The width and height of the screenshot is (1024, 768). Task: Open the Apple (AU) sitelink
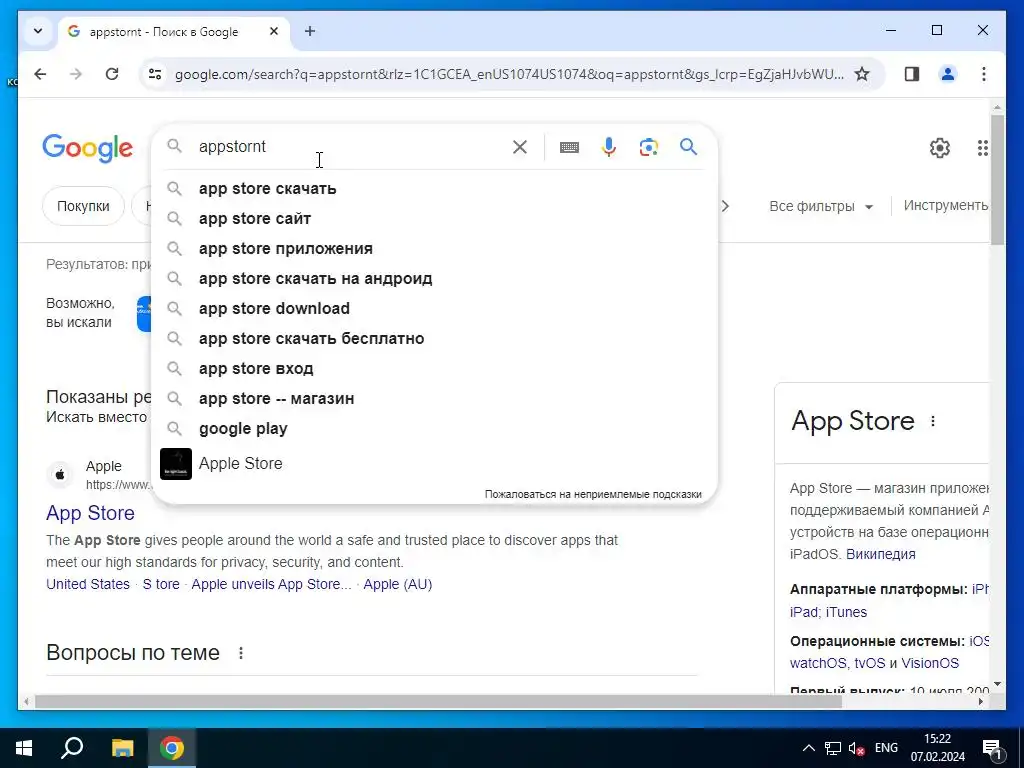click(x=398, y=584)
